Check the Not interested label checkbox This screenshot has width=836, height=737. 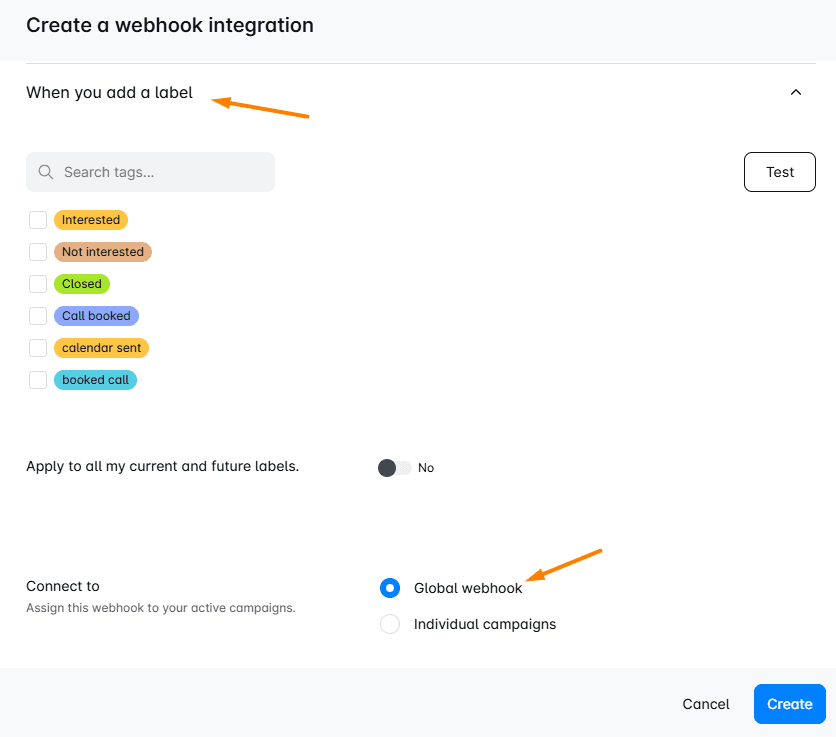pyautogui.click(x=38, y=252)
